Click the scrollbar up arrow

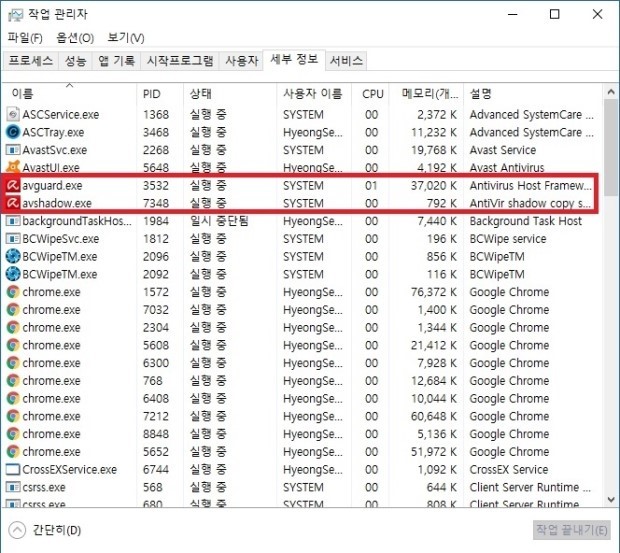click(611, 92)
